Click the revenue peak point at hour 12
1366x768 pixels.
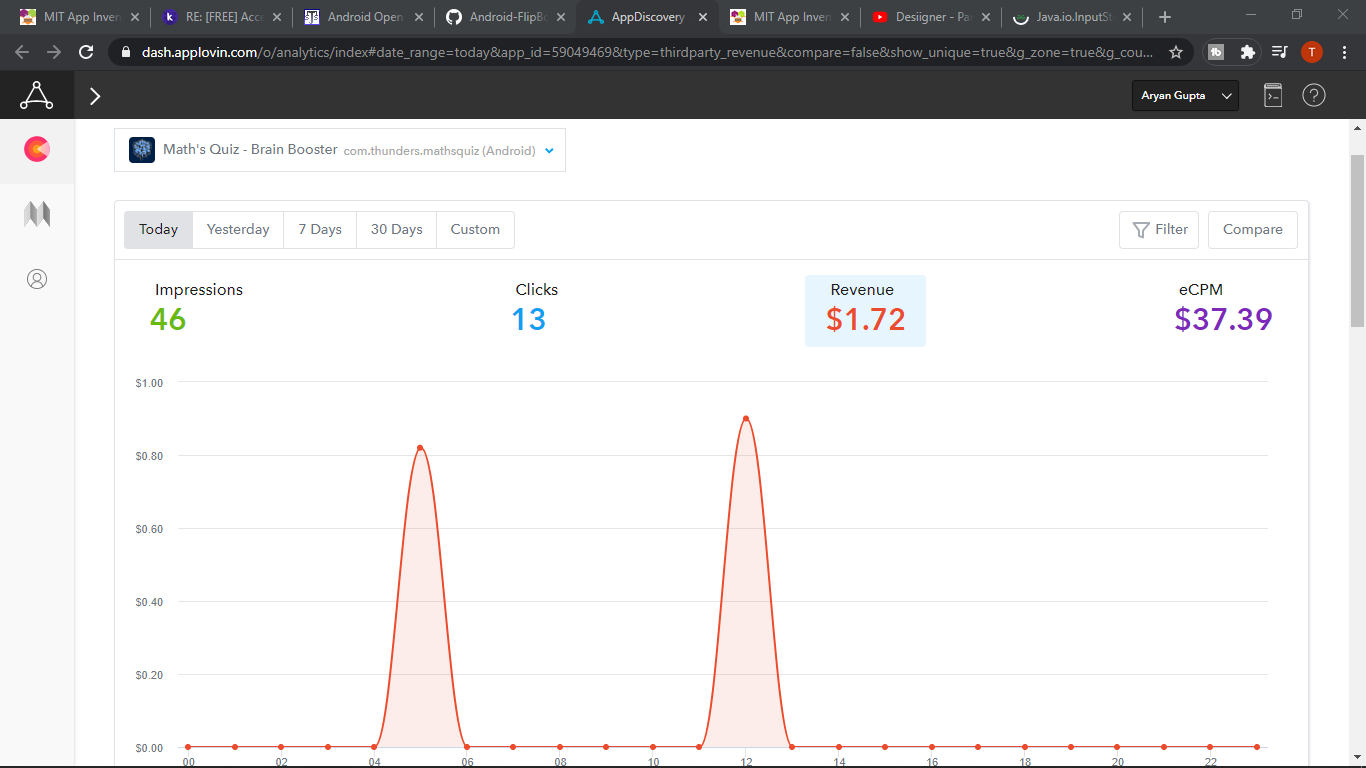coord(745,418)
